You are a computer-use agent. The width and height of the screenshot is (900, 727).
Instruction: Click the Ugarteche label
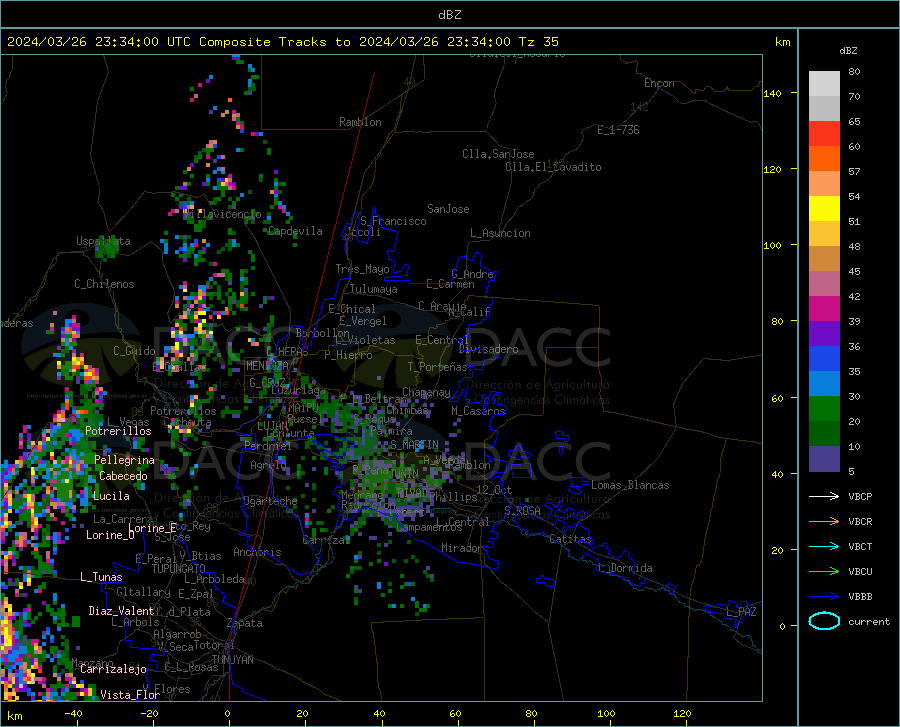tap(270, 501)
